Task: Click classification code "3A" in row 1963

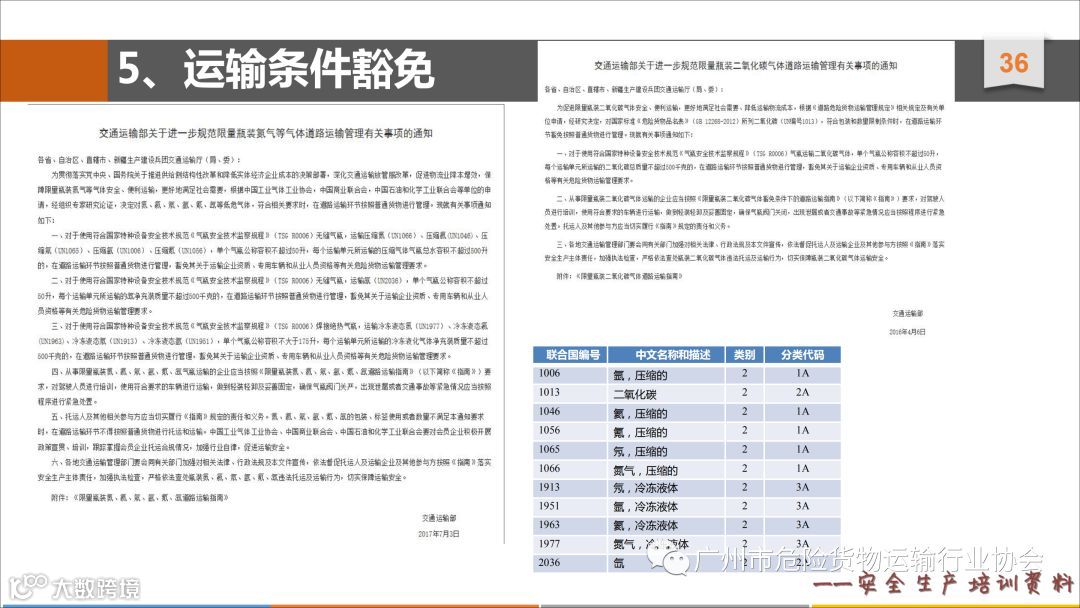Action: tap(802, 525)
